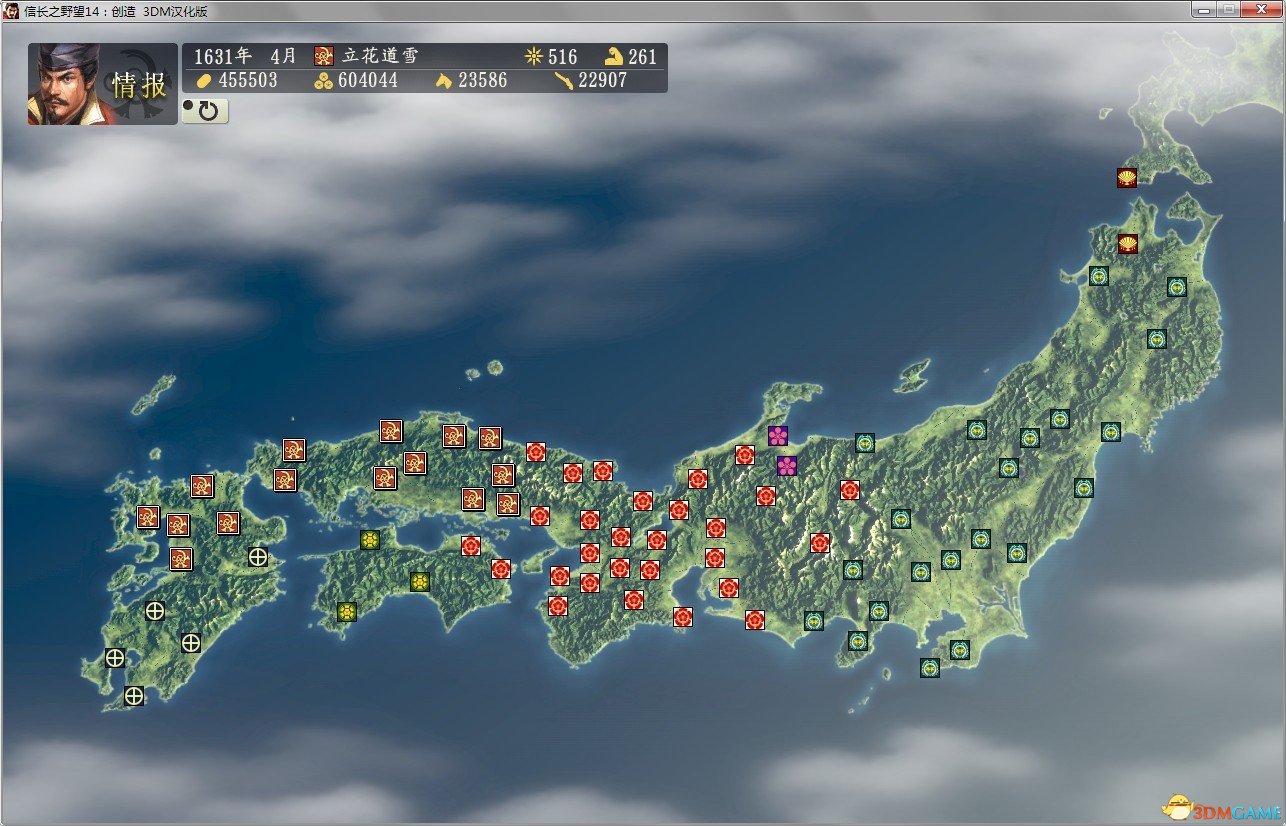The width and height of the screenshot is (1286, 826).
Task: Select the red flower crest on northeastern Shikoku
Action: coord(471,546)
